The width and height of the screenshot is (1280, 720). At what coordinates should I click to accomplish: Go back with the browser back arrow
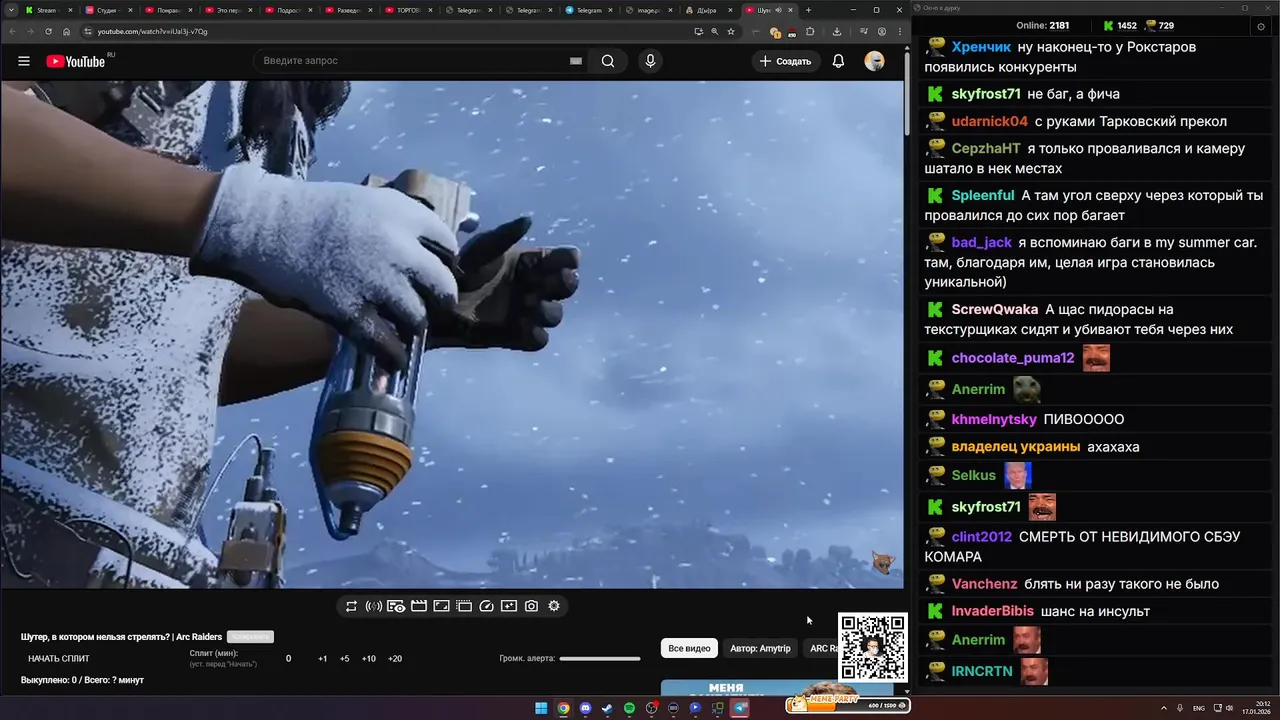13,31
